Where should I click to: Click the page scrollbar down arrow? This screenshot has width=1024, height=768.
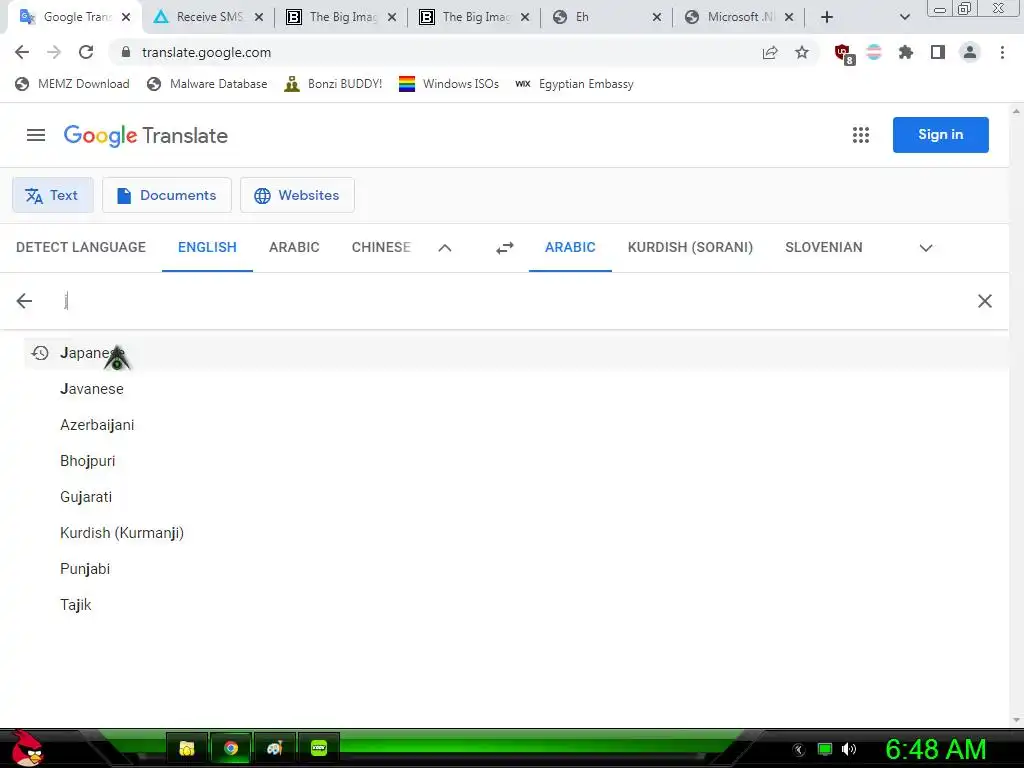(1016, 721)
